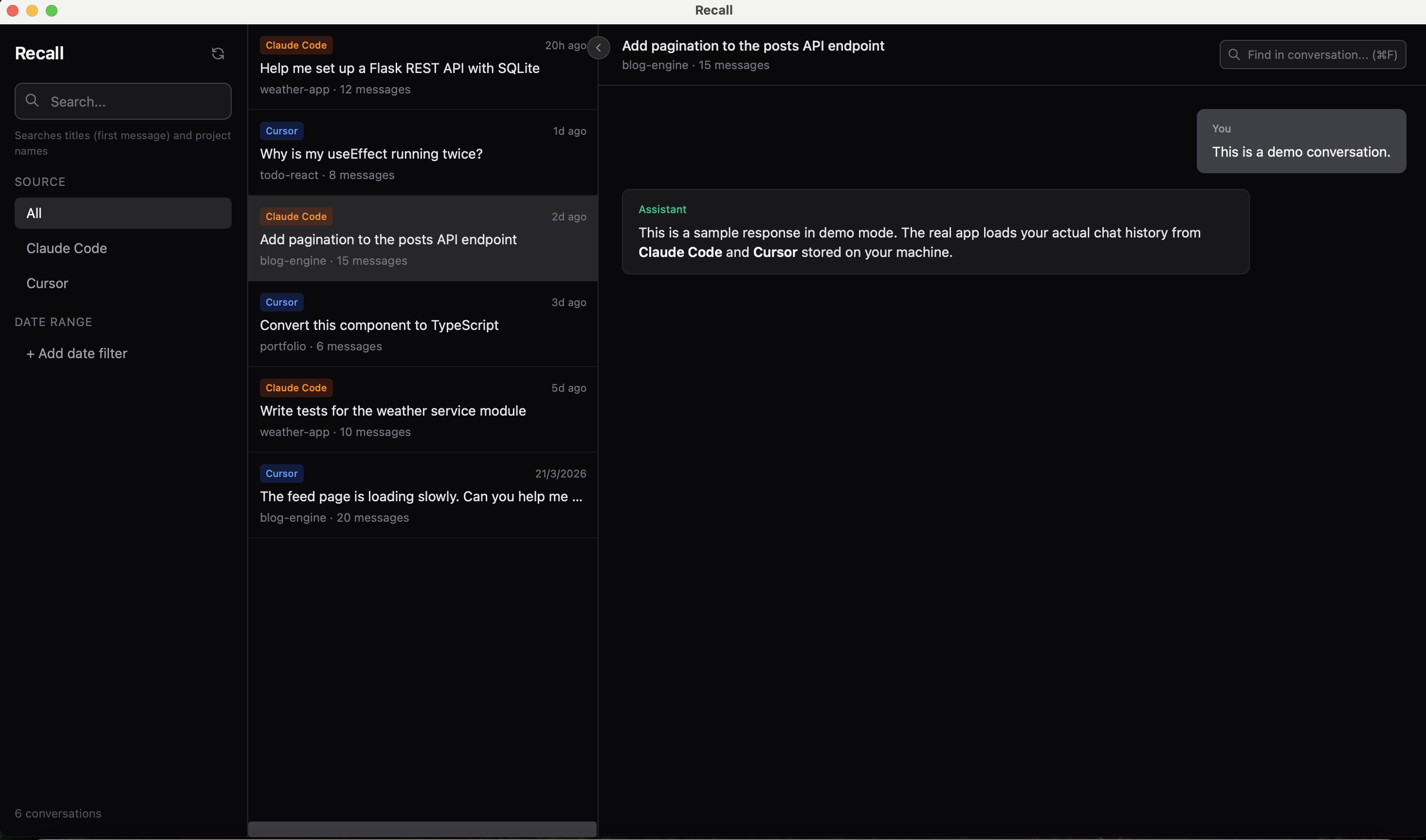This screenshot has height=840, width=1426.
Task: Collapse the conversation list panel chevron
Action: pos(598,48)
